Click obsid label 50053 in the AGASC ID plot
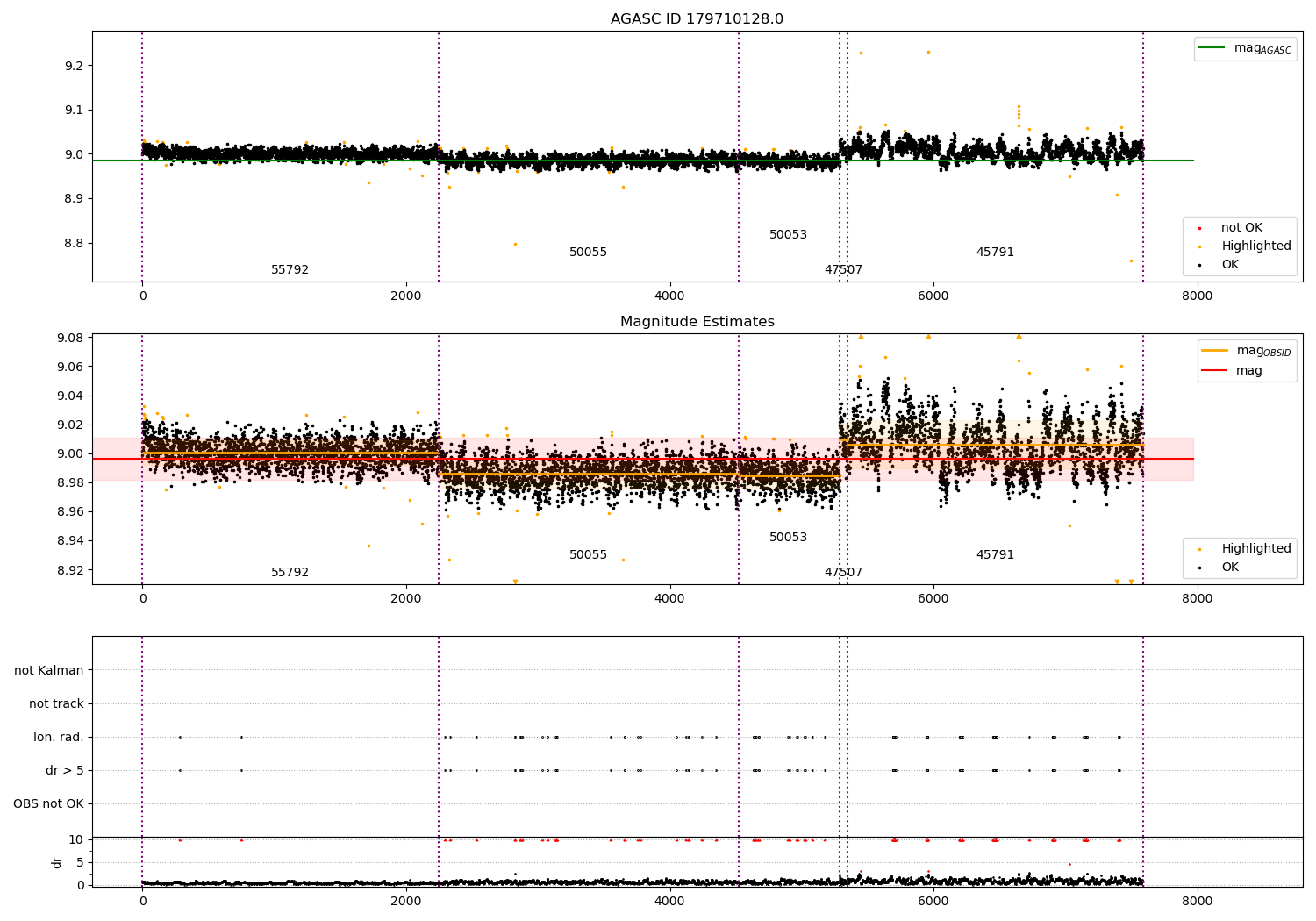This screenshot has height=921, width=1316. pos(788,235)
